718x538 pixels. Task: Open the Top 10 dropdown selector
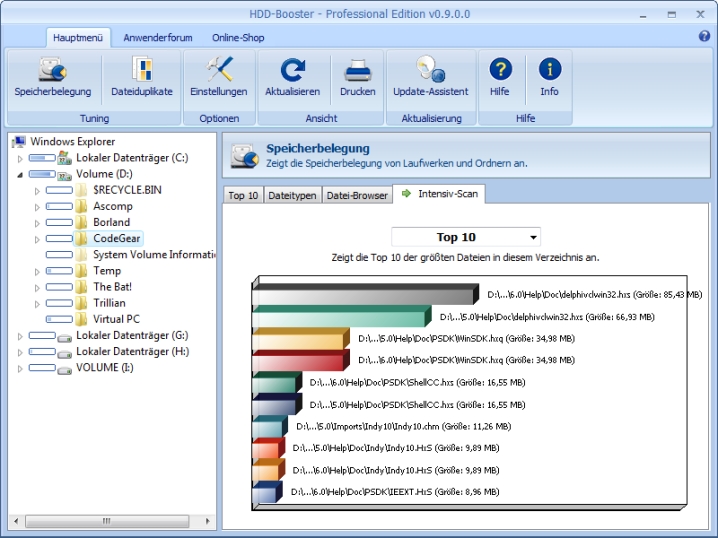(465, 237)
